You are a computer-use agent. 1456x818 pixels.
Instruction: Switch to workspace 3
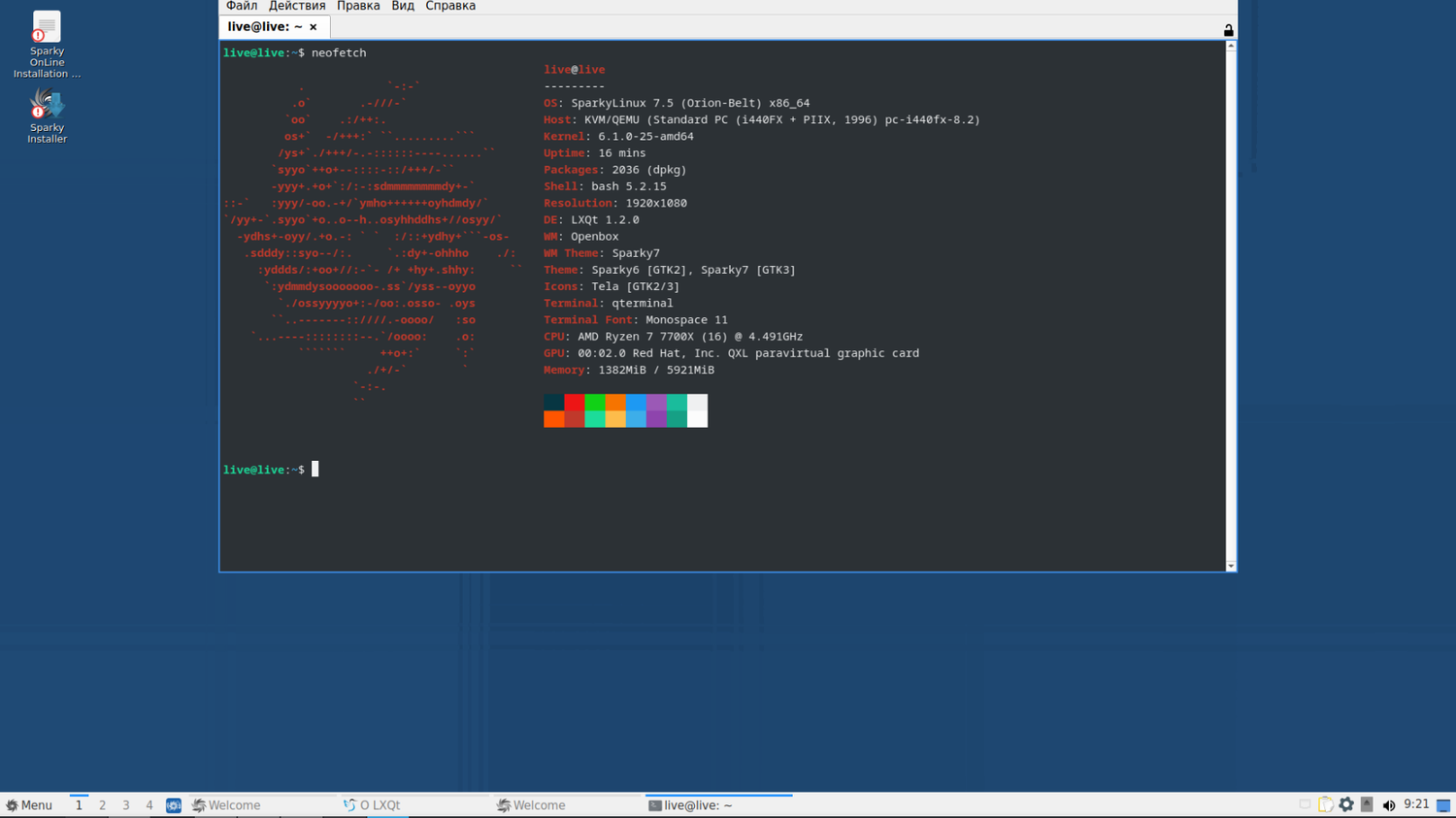point(125,805)
